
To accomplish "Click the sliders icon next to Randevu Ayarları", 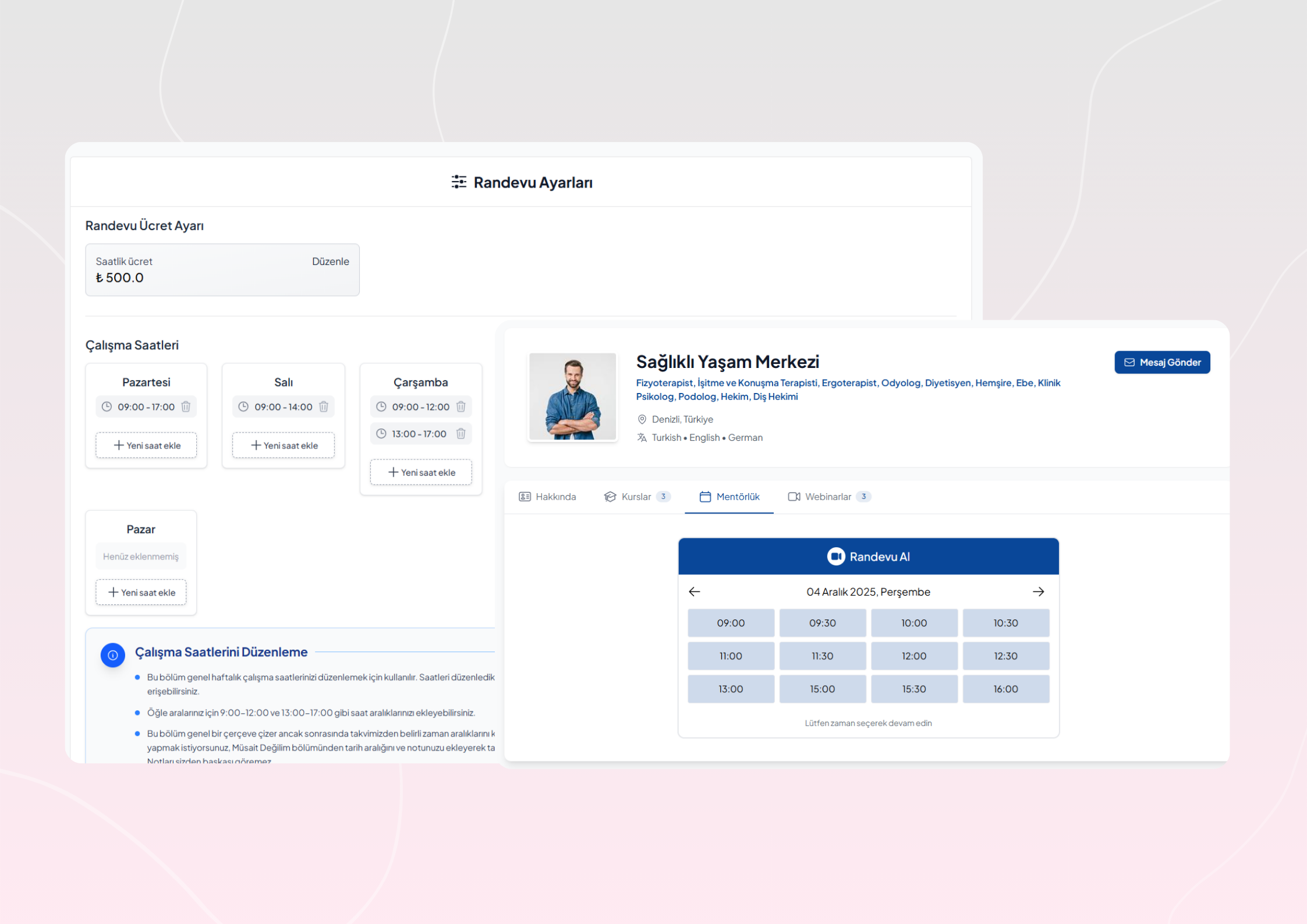I will pyautogui.click(x=459, y=182).
